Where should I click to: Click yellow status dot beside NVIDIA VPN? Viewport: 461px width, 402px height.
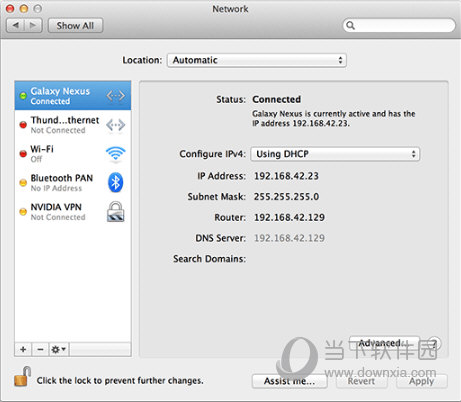(23, 212)
